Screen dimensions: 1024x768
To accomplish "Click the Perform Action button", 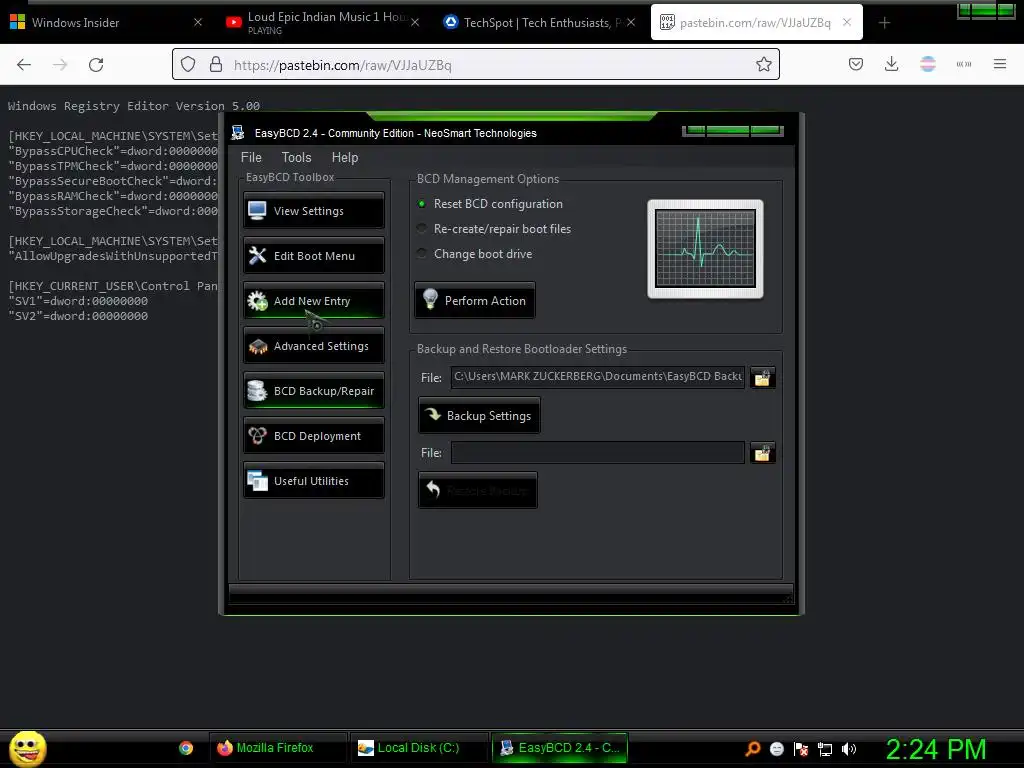I will (x=475, y=300).
